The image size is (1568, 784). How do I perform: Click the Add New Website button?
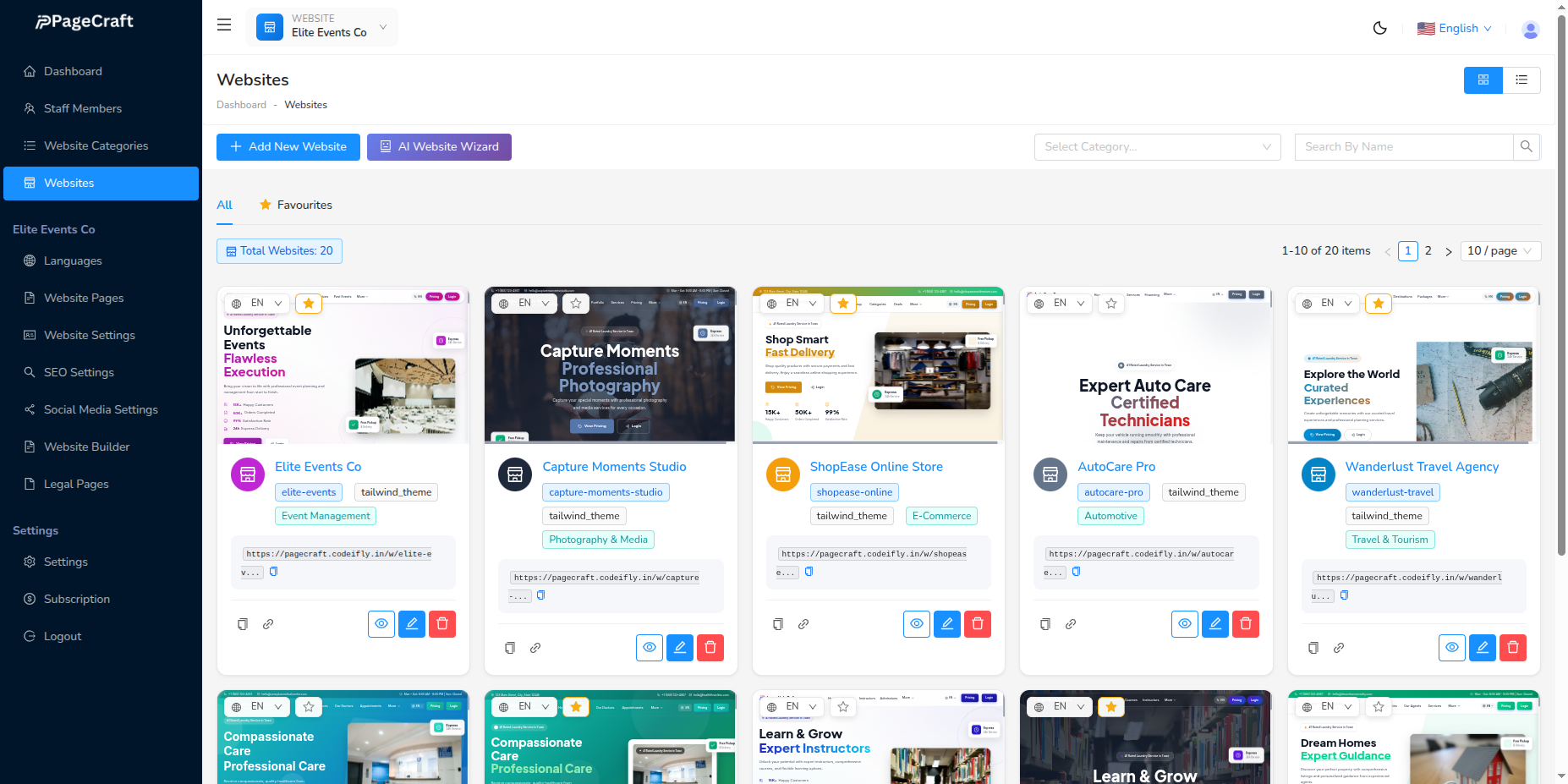288,146
